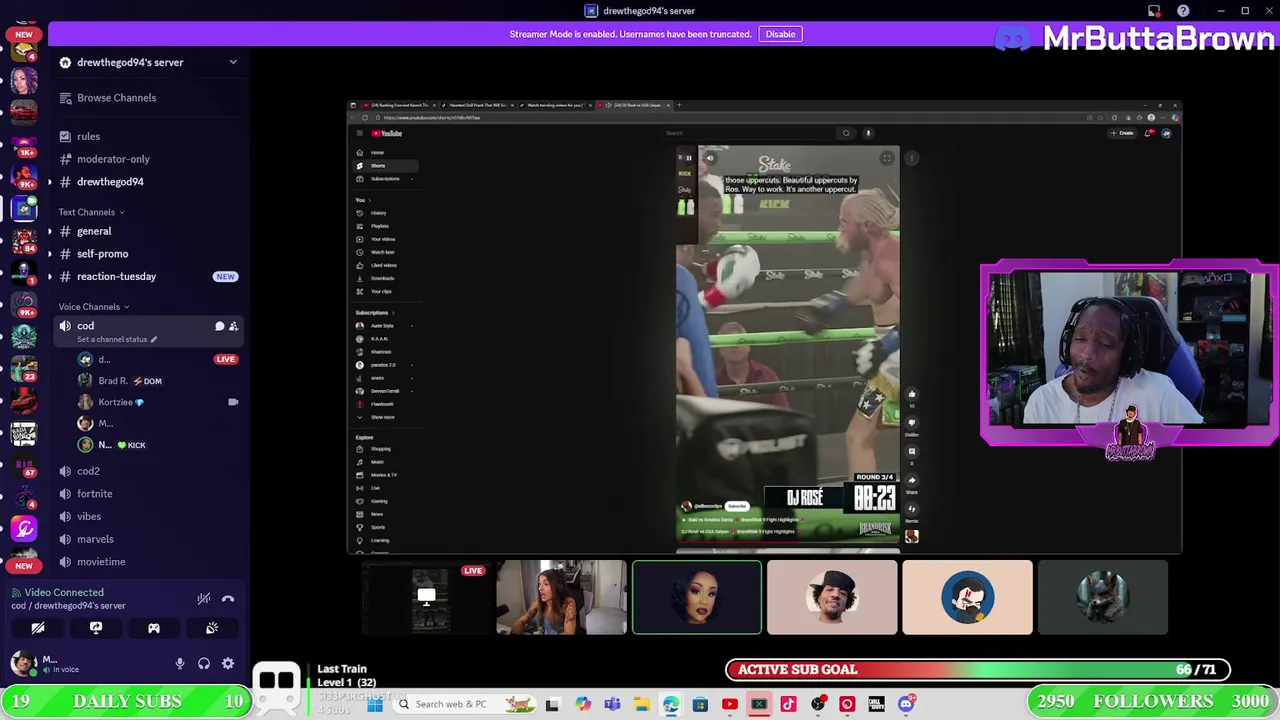Click the YouTube logo in shared stream

387,133
